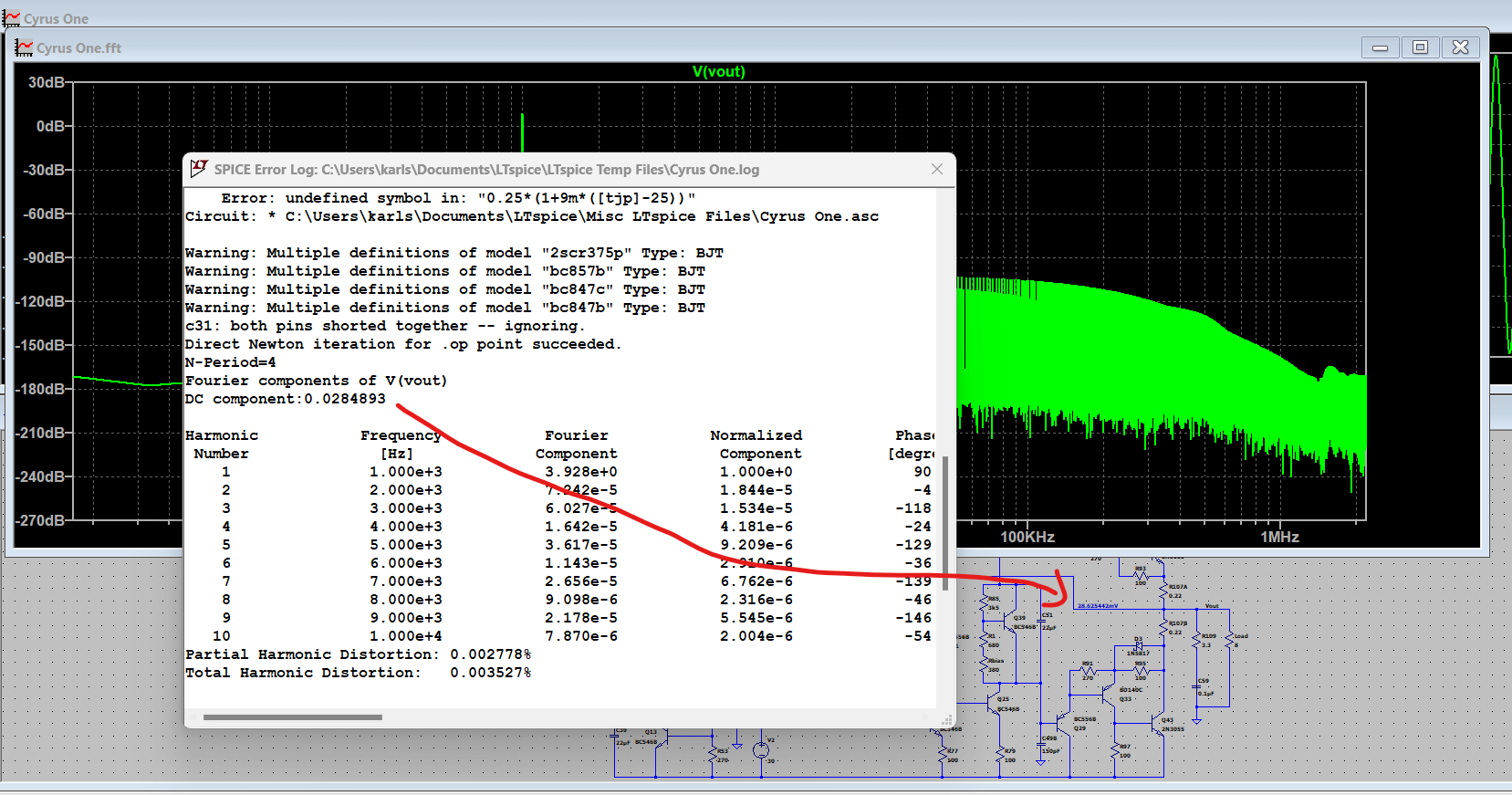Select resistor R107B in the schematic
This screenshot has width=1512, height=795.
[x=1163, y=628]
